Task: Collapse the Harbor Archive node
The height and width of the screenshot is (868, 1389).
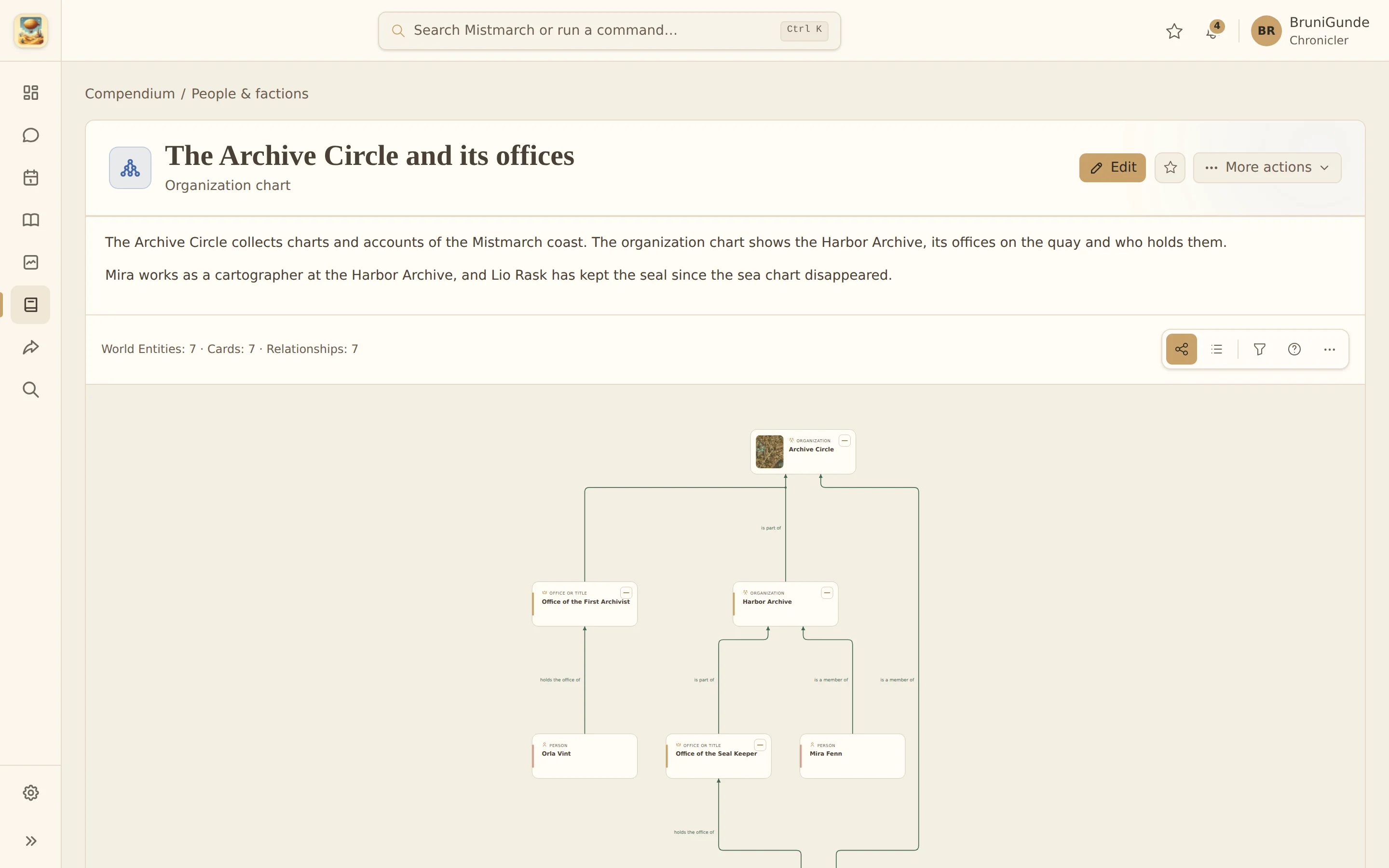Action: tap(827, 593)
